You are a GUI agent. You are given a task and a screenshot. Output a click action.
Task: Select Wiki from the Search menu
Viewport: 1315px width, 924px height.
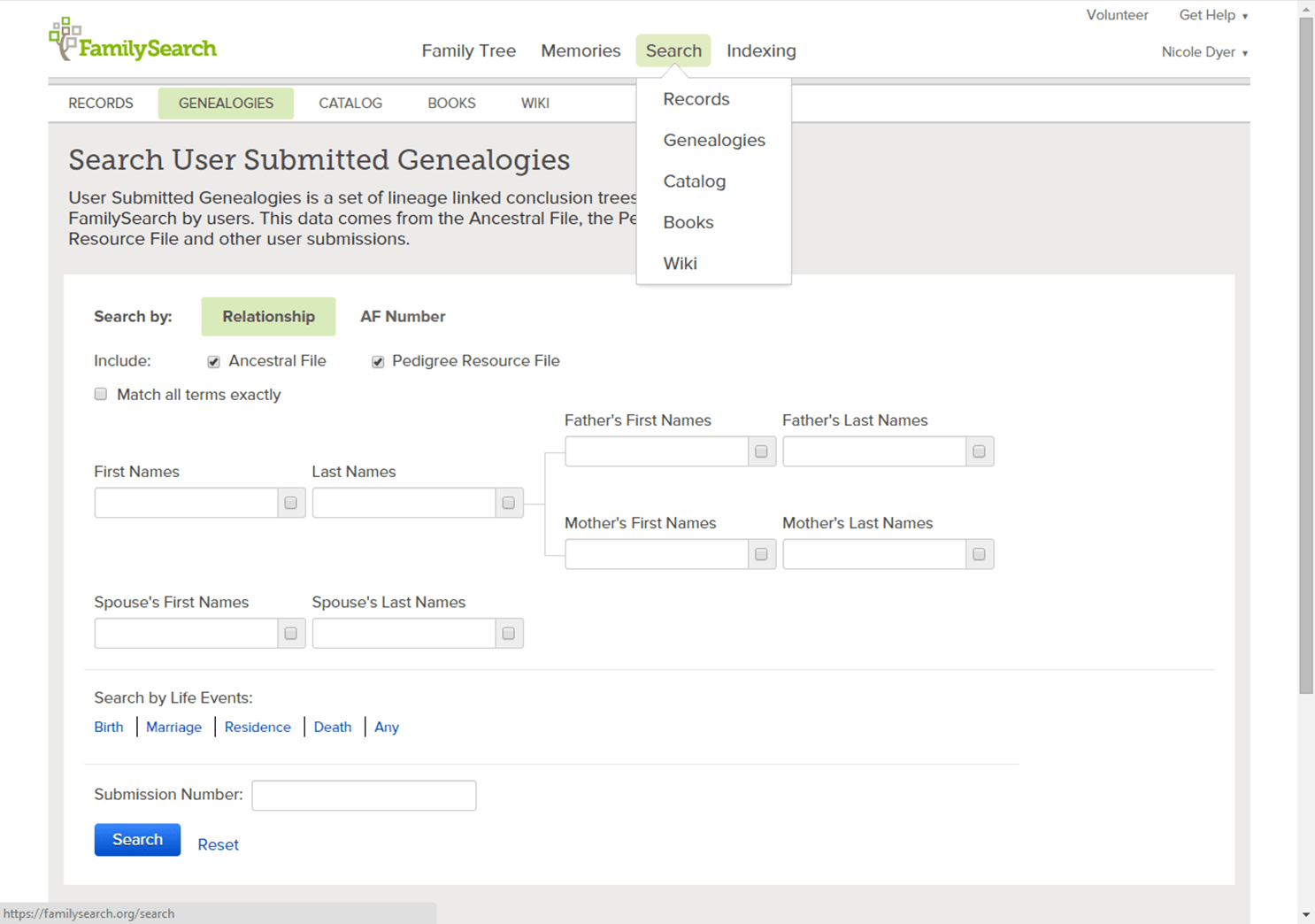coord(680,263)
